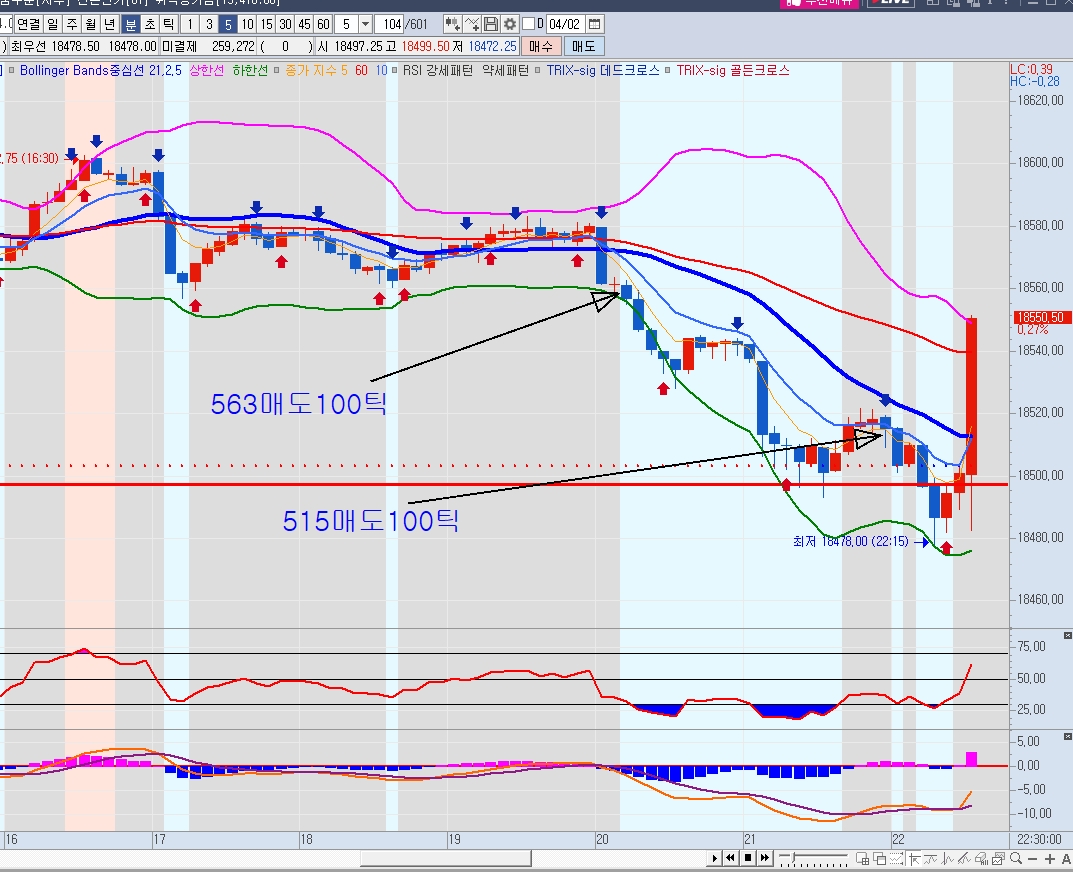Select the 틱 (tick) period button
Screen dimensions: 1073x872
(168, 25)
